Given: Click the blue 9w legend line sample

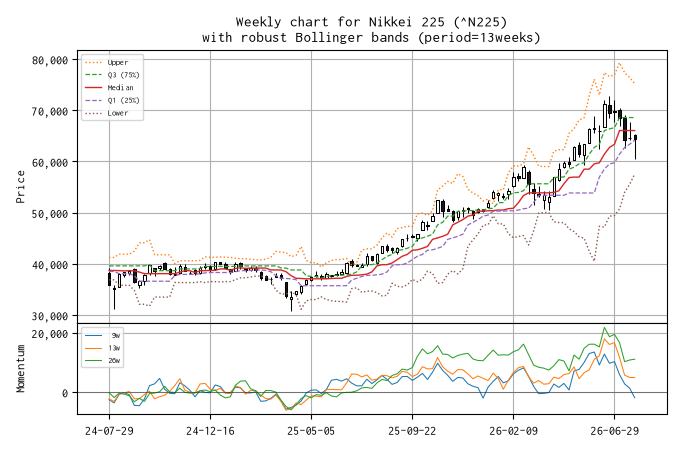Looking at the screenshot, I should [94, 335].
